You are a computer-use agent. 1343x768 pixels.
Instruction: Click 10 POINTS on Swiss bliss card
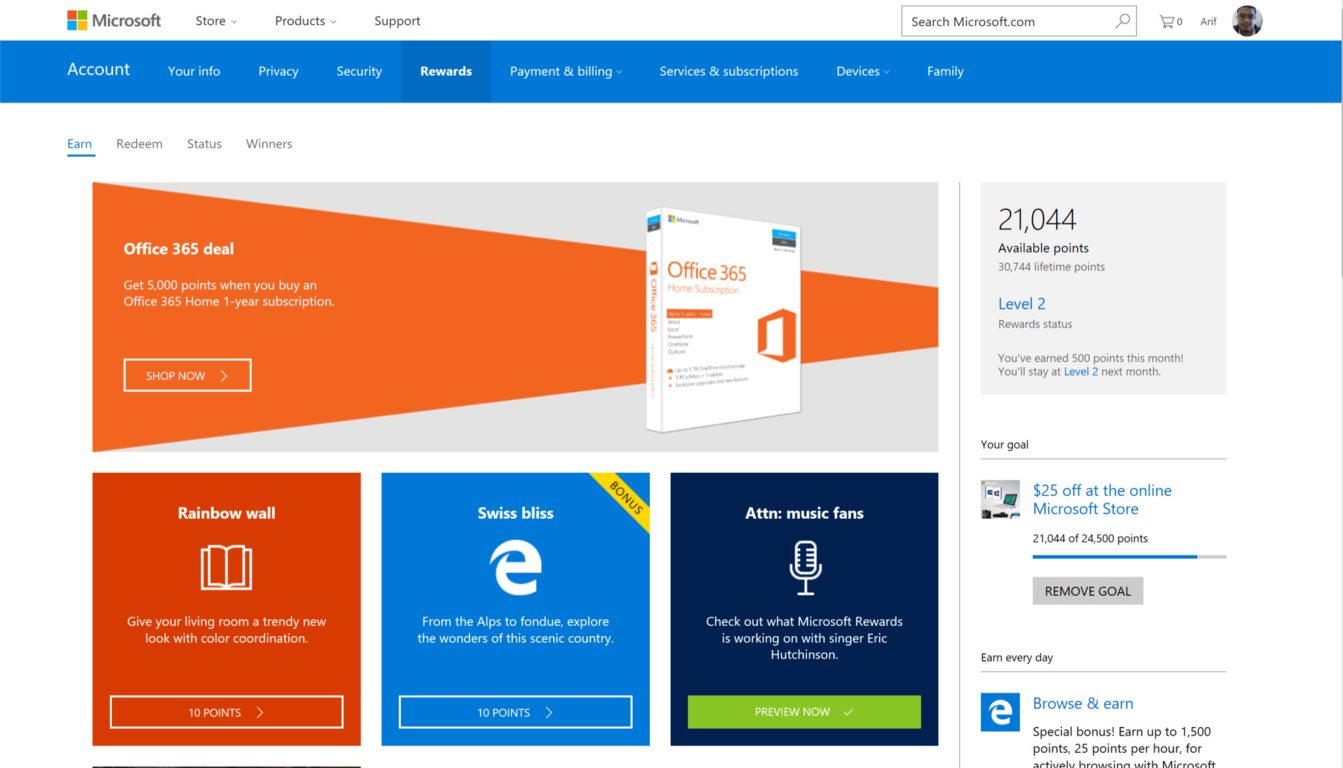click(515, 712)
